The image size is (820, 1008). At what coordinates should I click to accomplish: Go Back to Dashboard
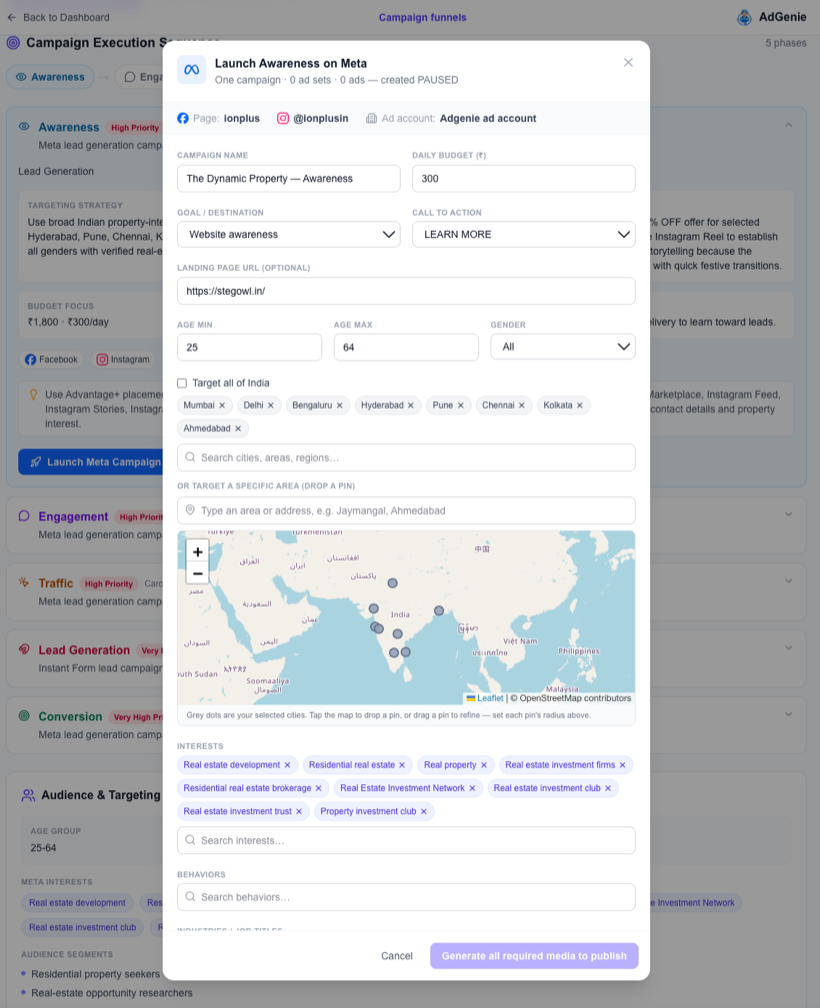tap(58, 17)
